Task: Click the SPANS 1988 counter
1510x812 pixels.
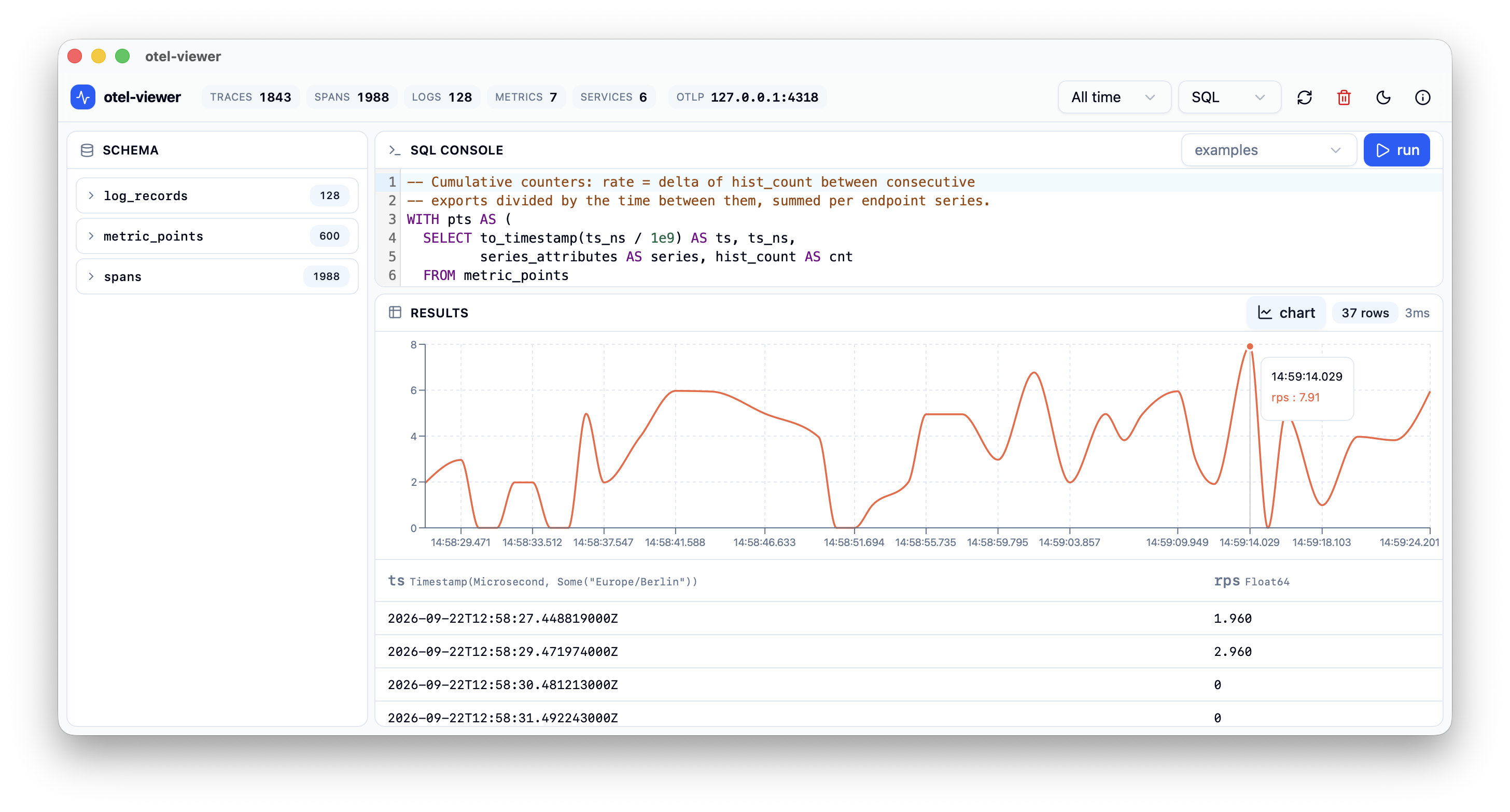Action: tap(351, 97)
